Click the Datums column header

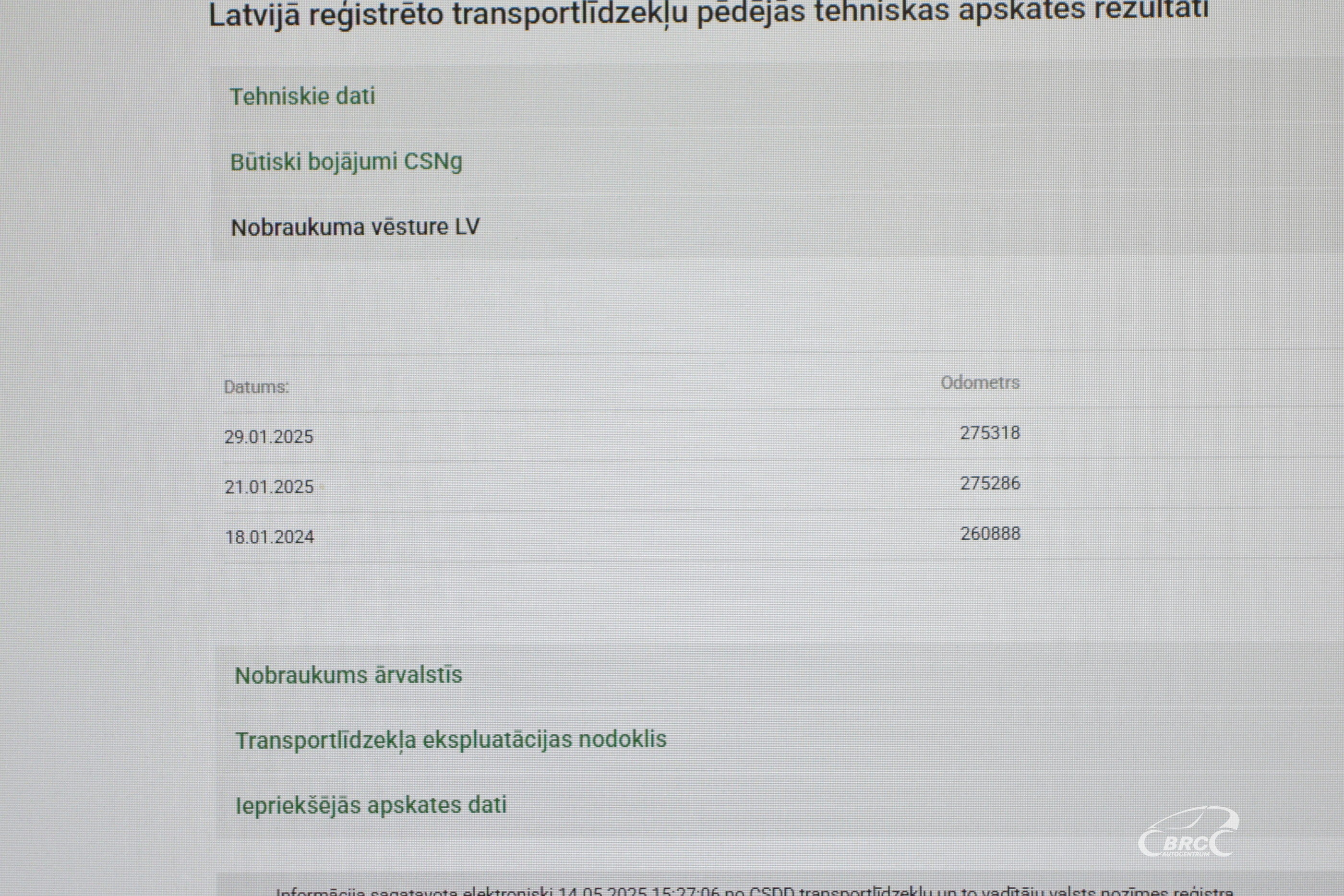(256, 387)
